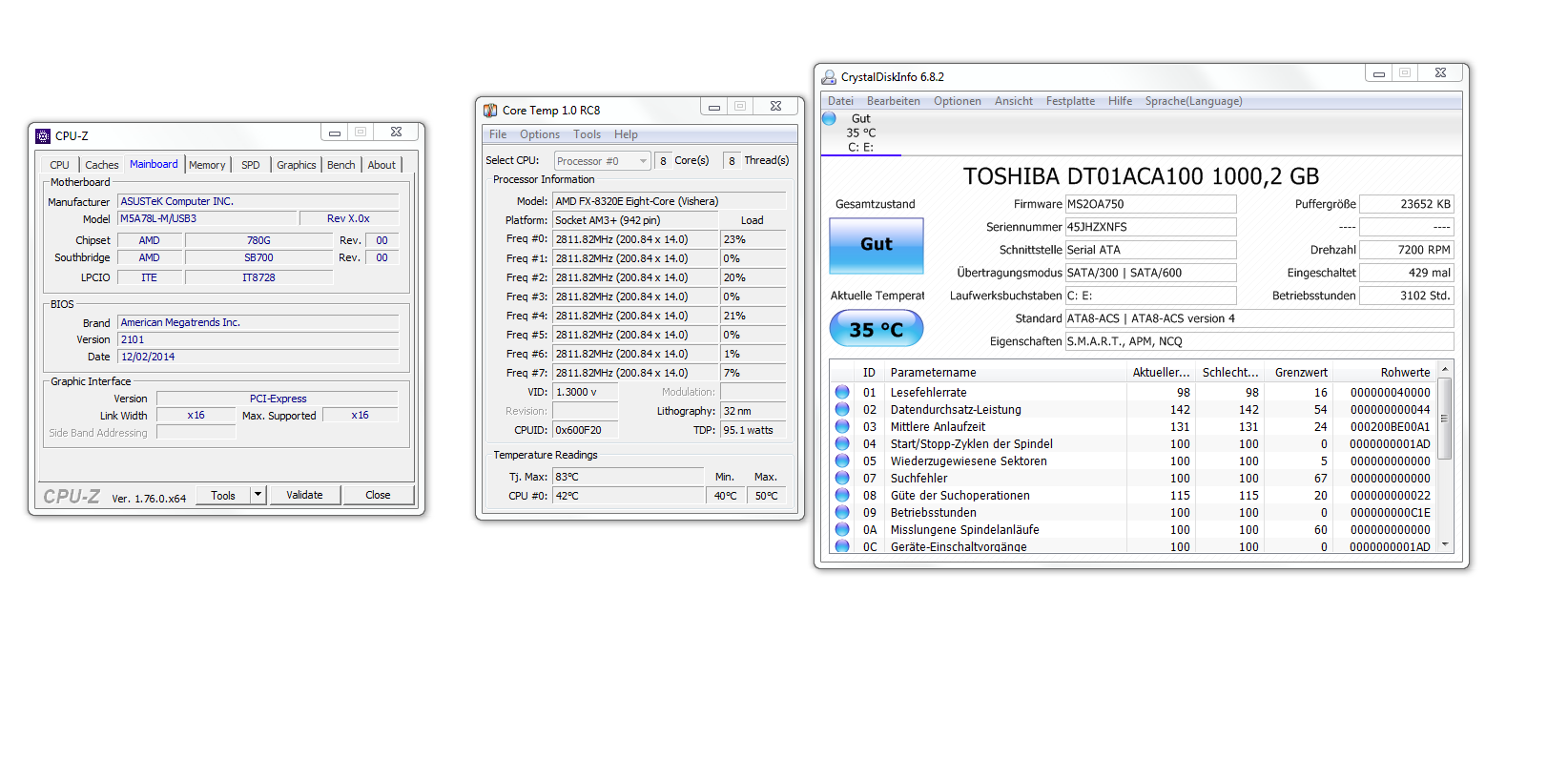Image resolution: width=1568 pixels, height=757 pixels.
Task: Open the Options menu in Core Temp
Action: (540, 134)
